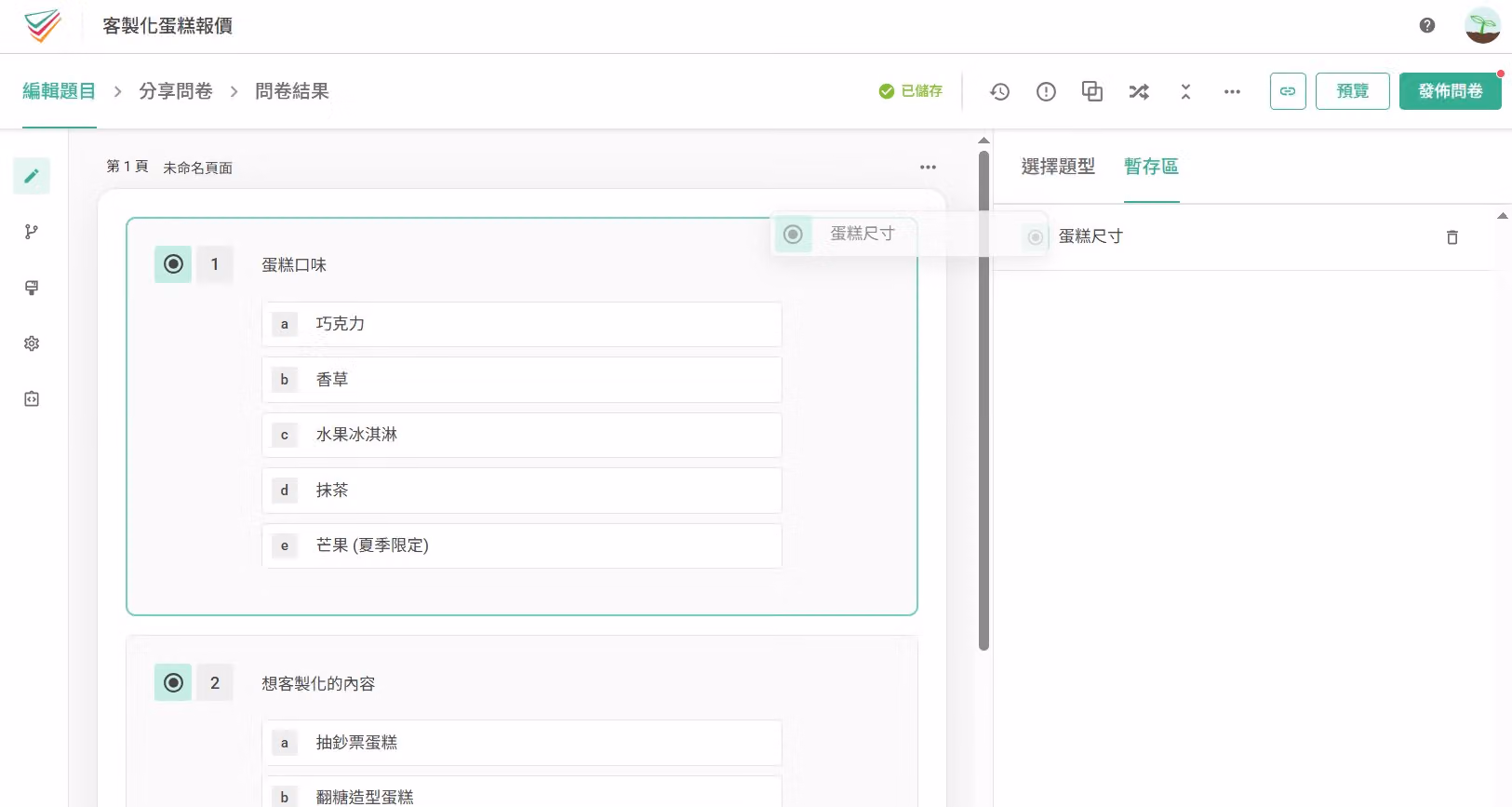Select option 芒果 (夏季限定)

point(522,545)
